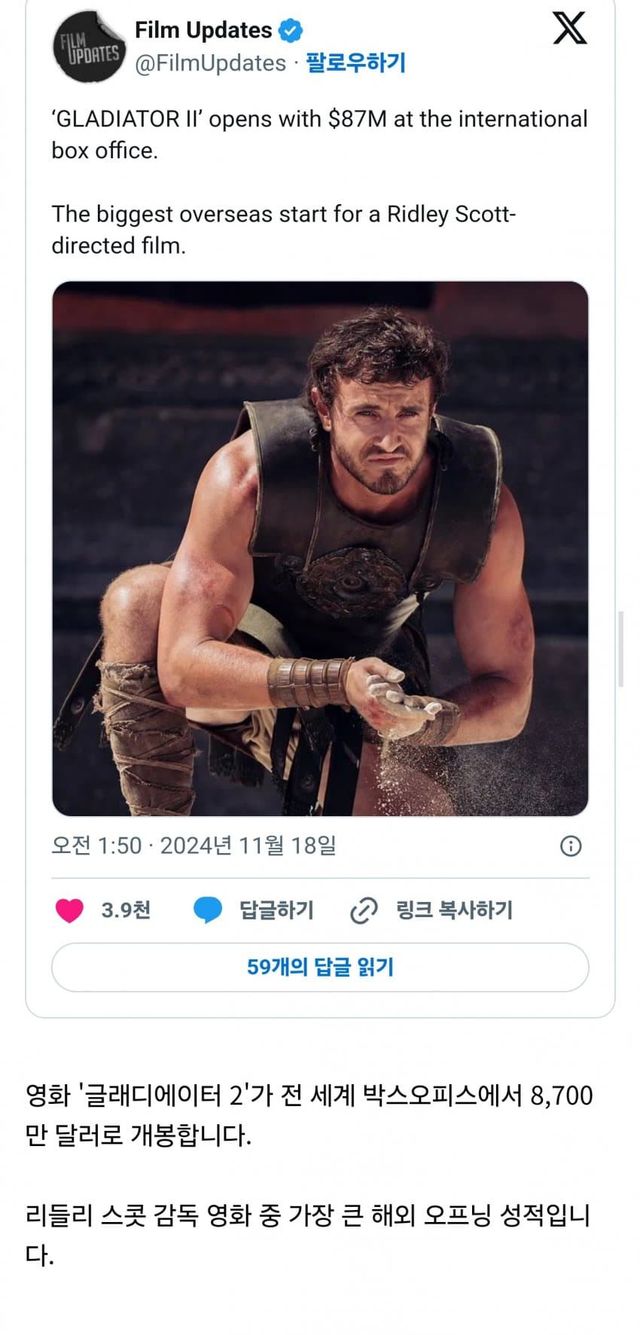This screenshot has width=640, height=1335.
Task: Click the 3.9천 like count
Action: pyautogui.click(x=126, y=910)
